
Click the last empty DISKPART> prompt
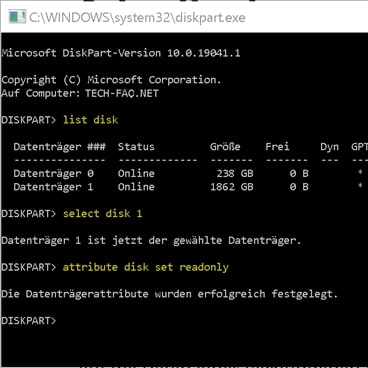(x=29, y=321)
